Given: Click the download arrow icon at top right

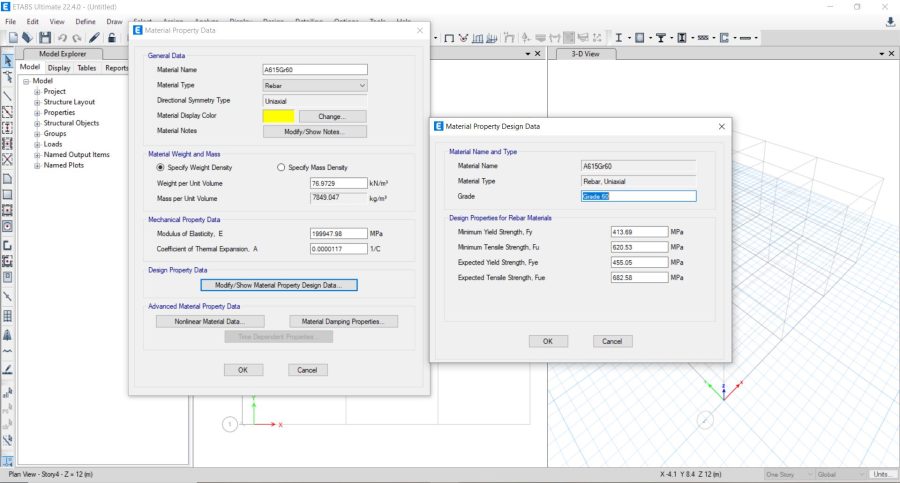Looking at the screenshot, I should (890, 22).
